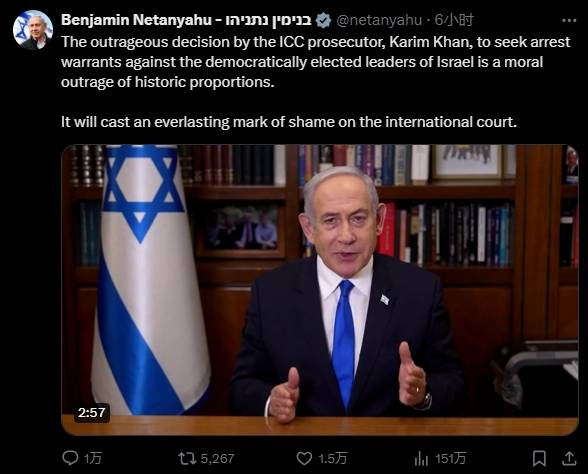Click the 151万 views count

(451, 458)
